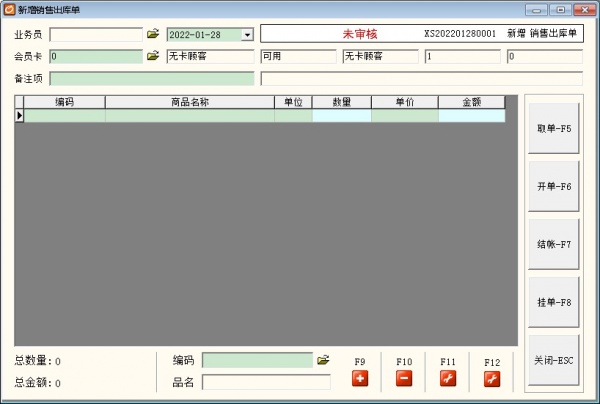Image resolution: width=600 pixels, height=404 pixels.
Task: Select the row indicator arrow of first row
Action: coord(20,116)
